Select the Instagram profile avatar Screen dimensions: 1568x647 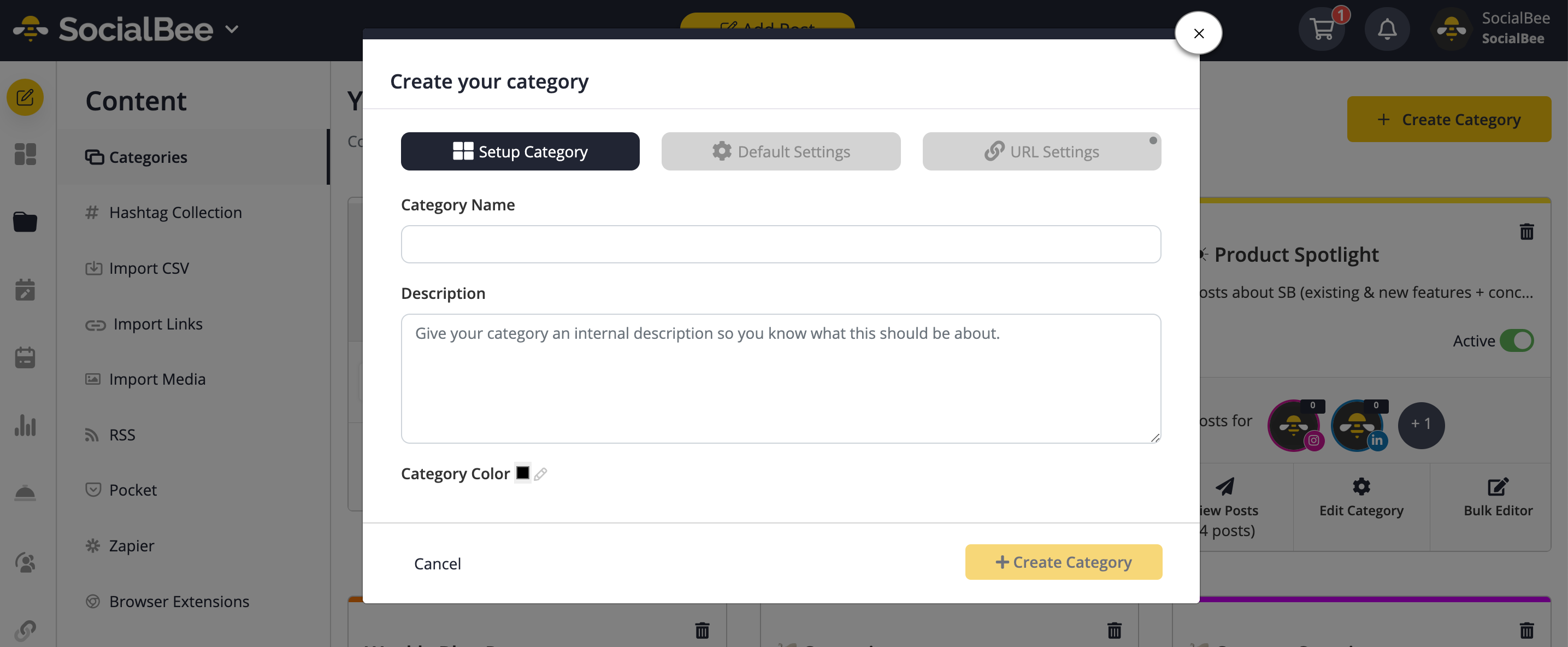pos(1295,425)
